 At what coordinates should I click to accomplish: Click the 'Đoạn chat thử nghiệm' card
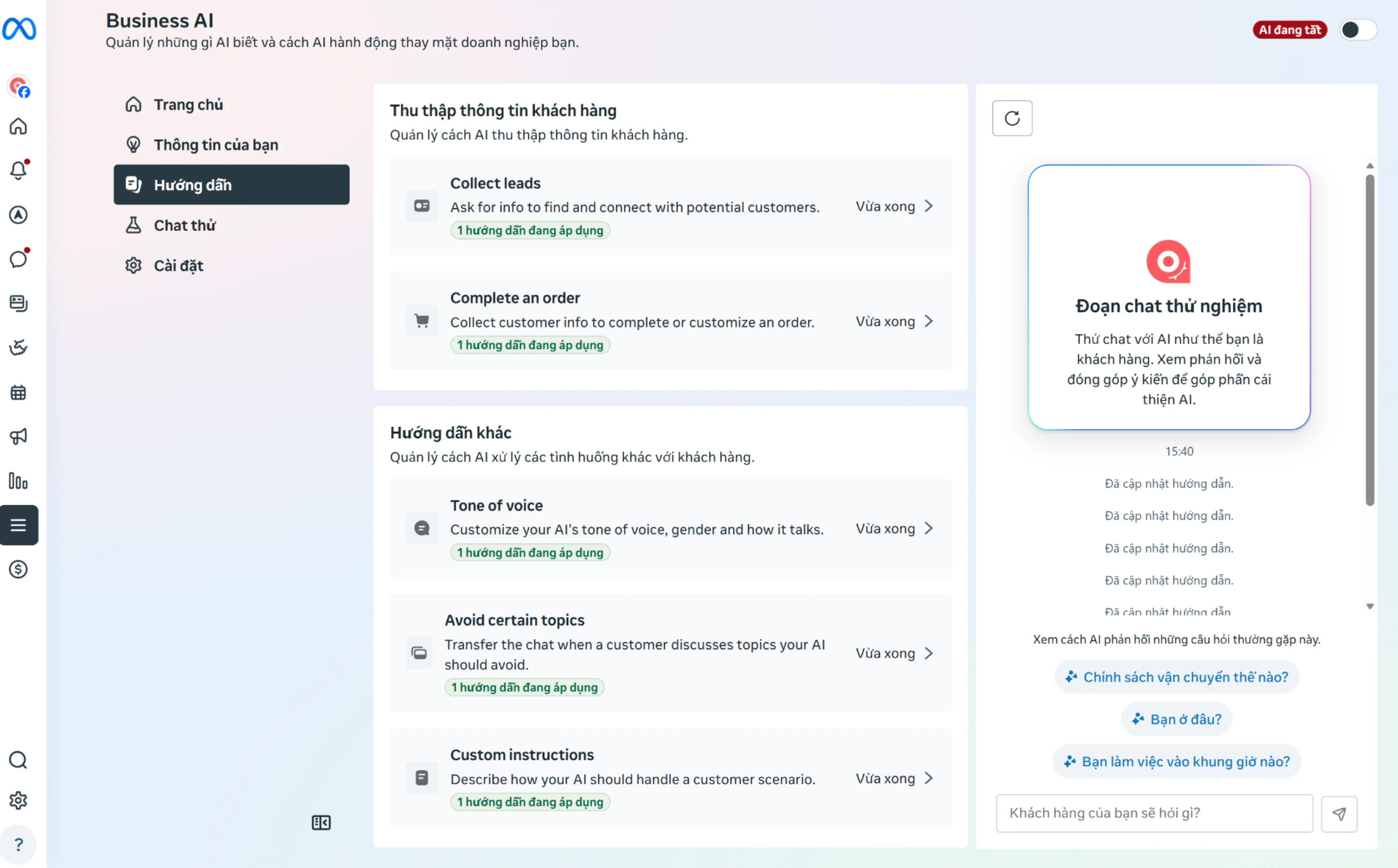pos(1169,297)
